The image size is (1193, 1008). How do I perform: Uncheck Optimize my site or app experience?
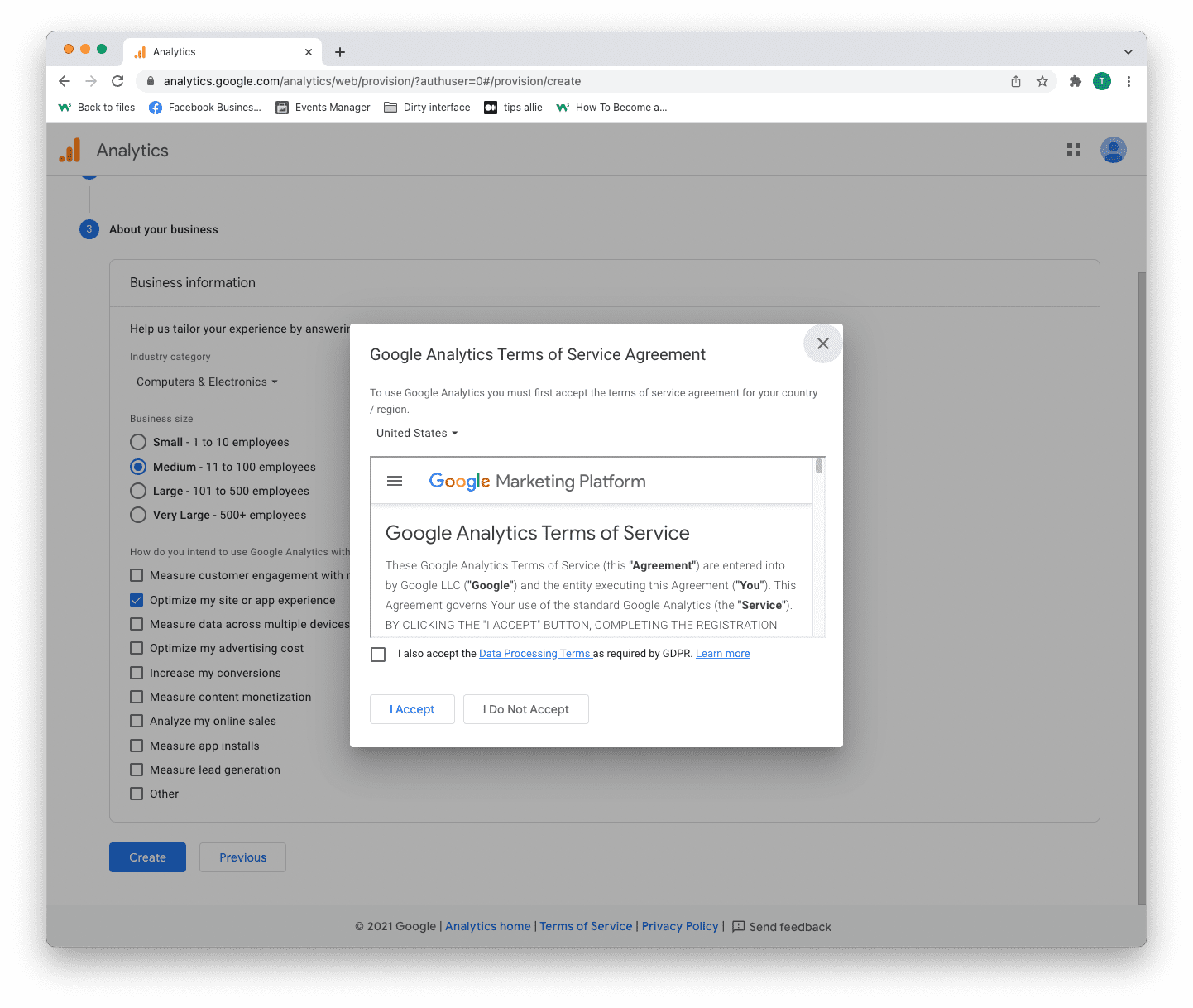coord(137,599)
